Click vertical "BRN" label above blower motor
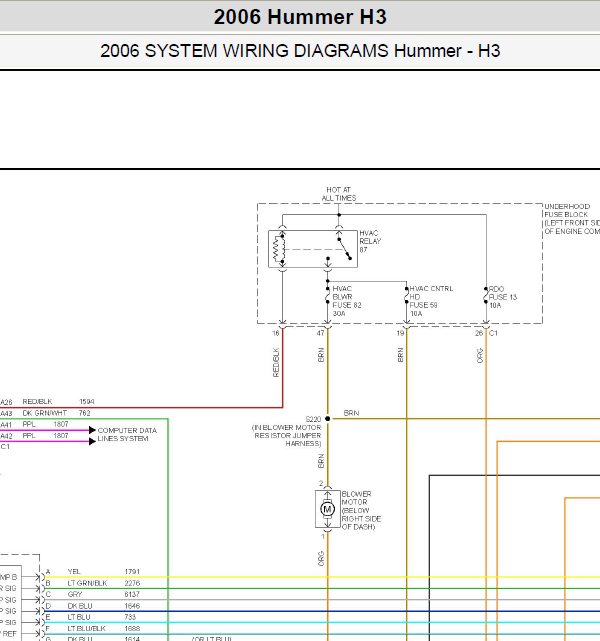 (x=321, y=461)
